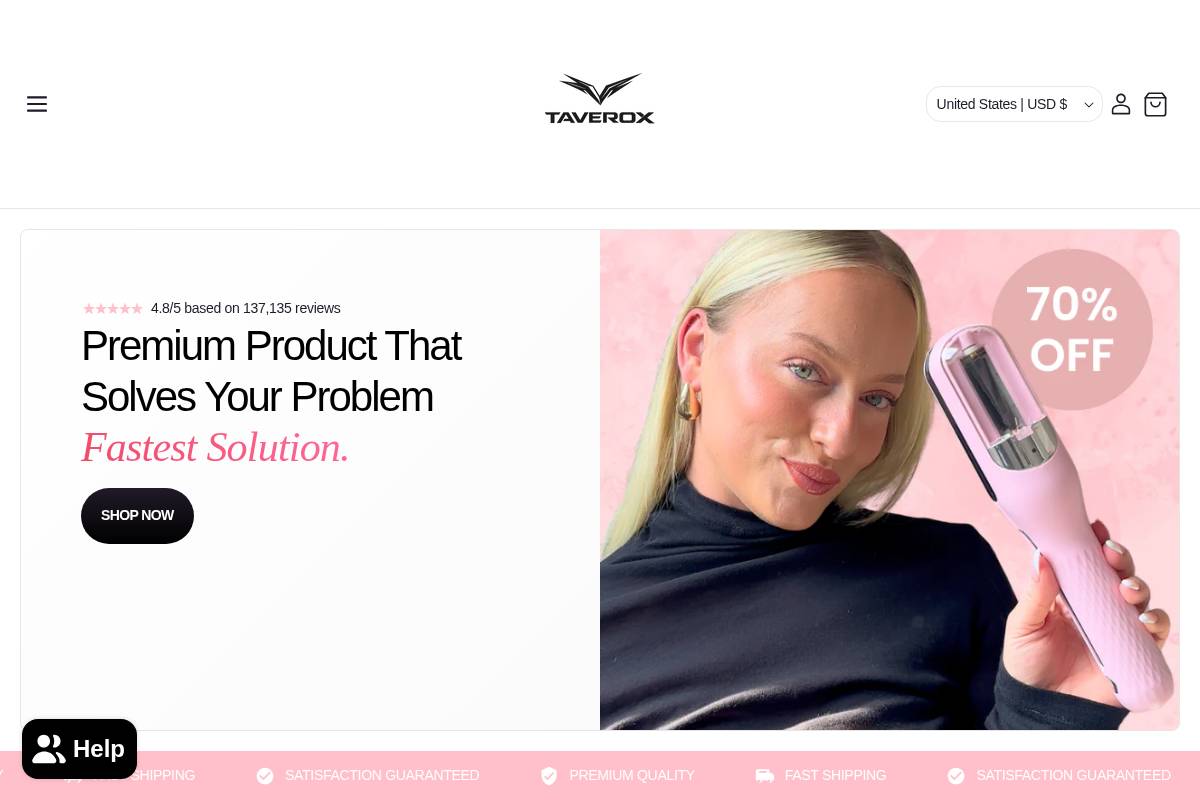The width and height of the screenshot is (1200, 800).
Task: Click the 70% OFF badge
Action: click(1072, 330)
